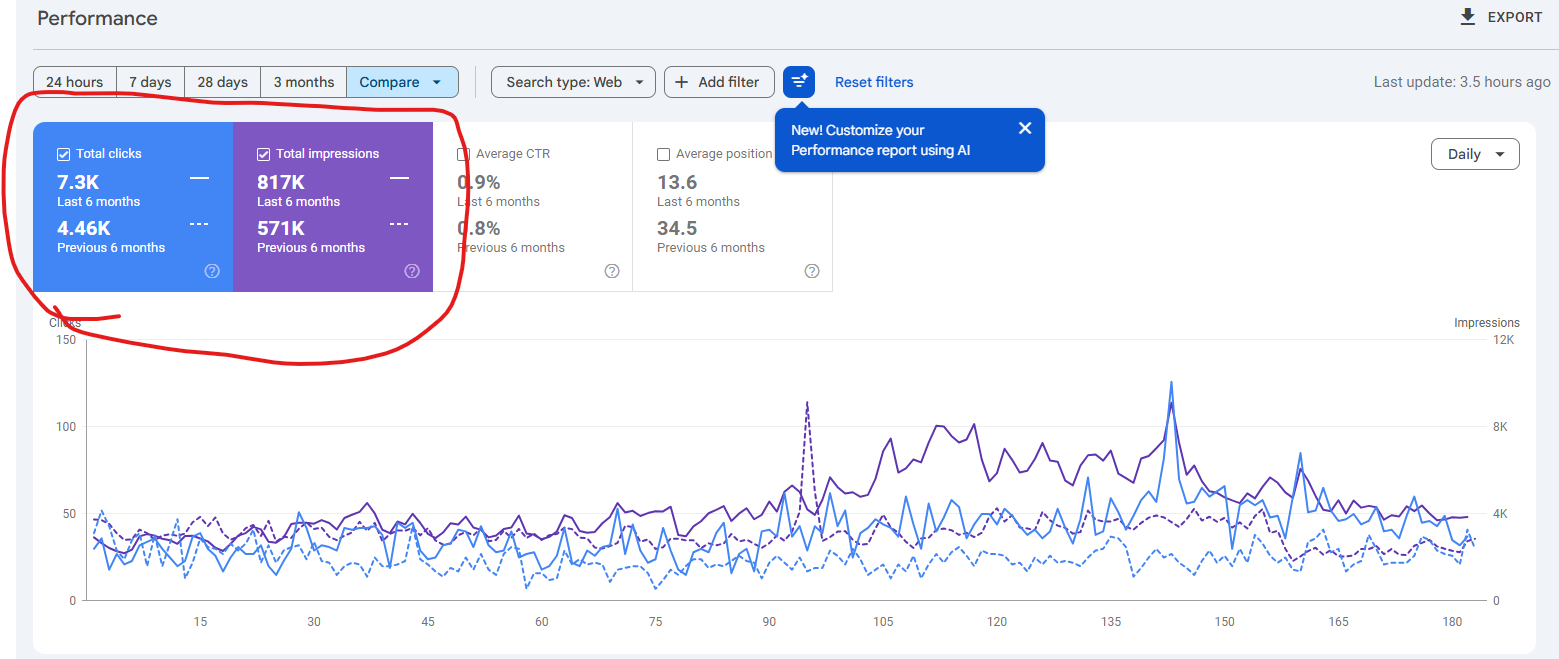This screenshot has width=1559, height=659.
Task: Click the Reset filters link
Action: click(874, 82)
